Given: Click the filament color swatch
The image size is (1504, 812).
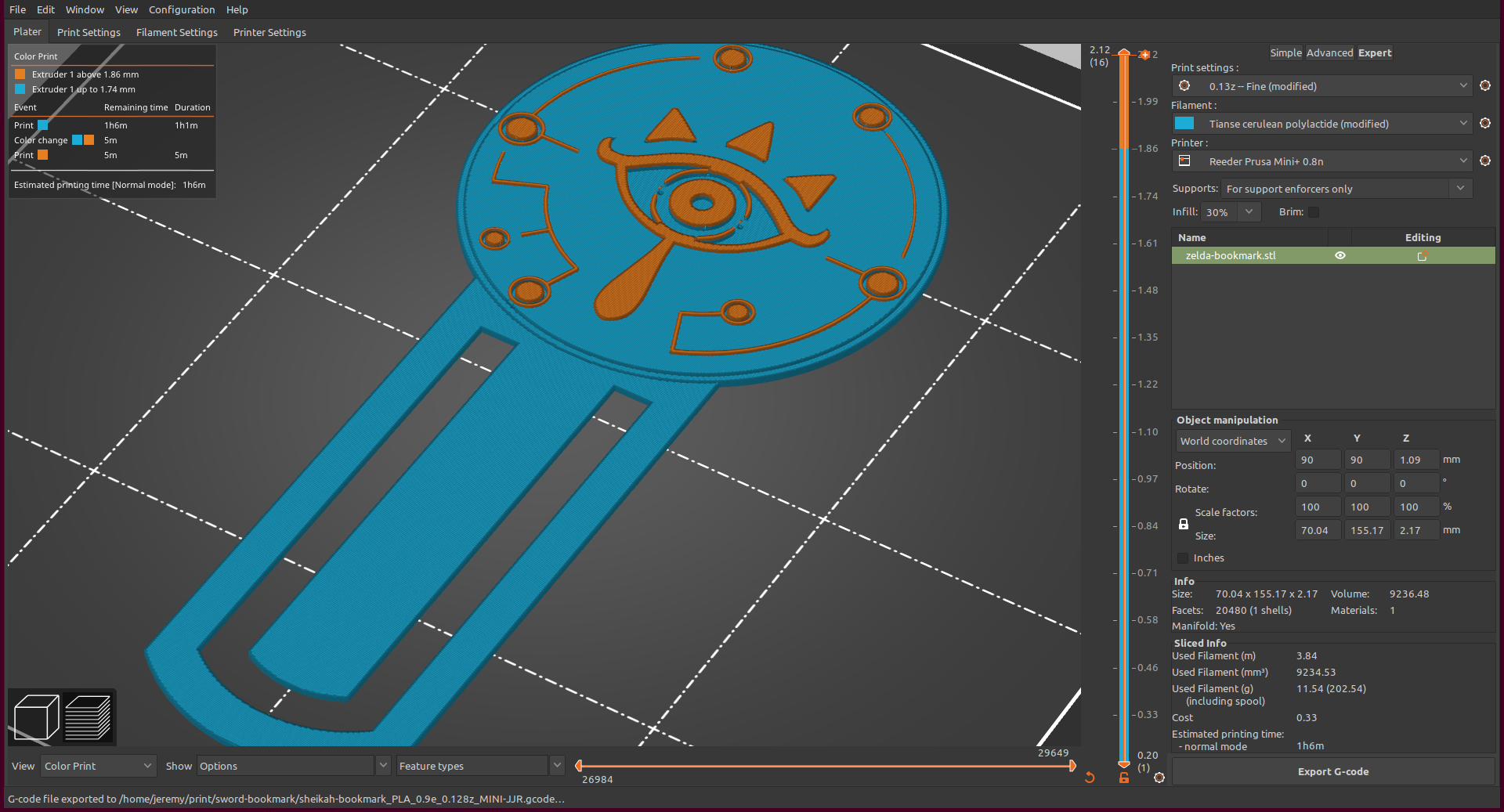Looking at the screenshot, I should (1184, 123).
